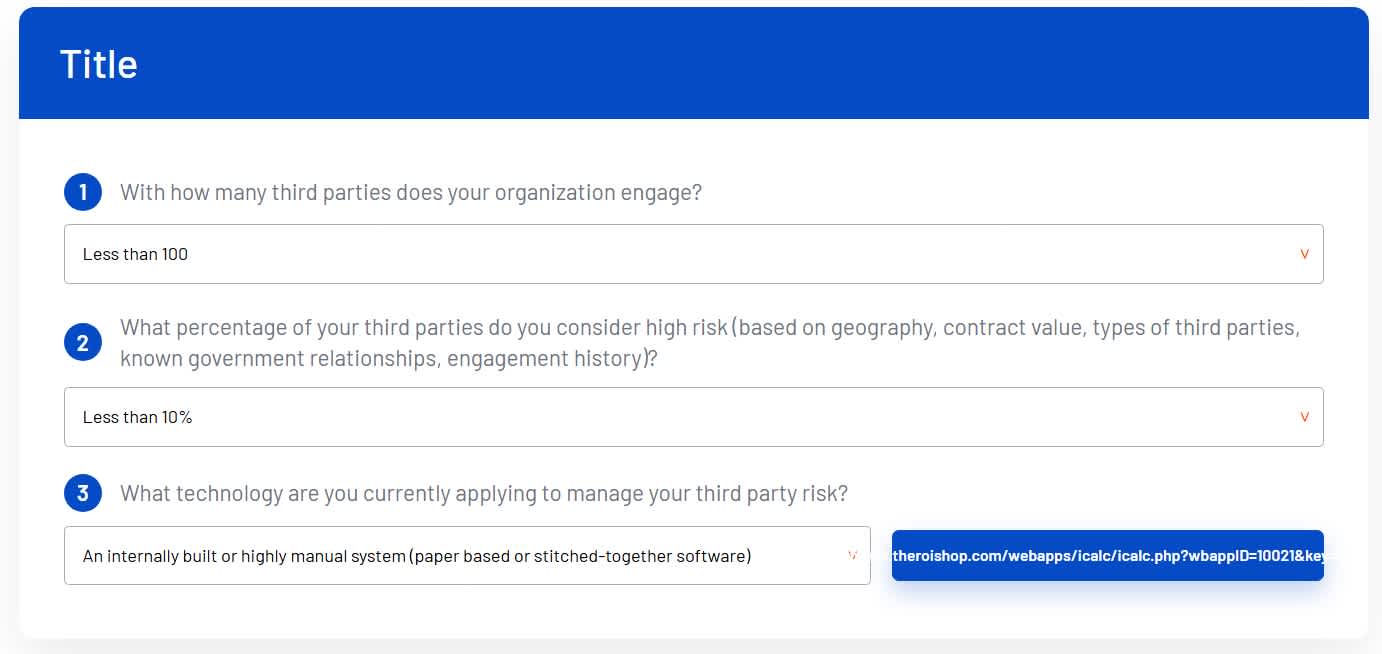The height and width of the screenshot is (654, 1382).
Task: Open the current technology selection dropdown
Action: (467, 555)
